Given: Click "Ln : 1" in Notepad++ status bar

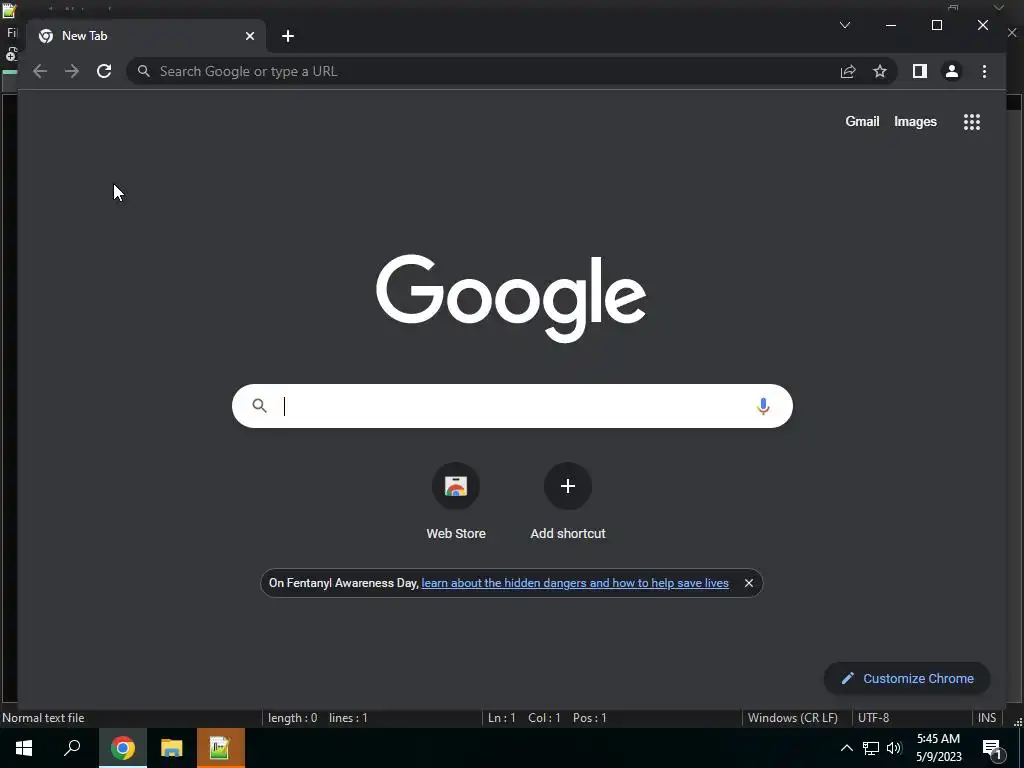Looking at the screenshot, I should pos(502,718).
